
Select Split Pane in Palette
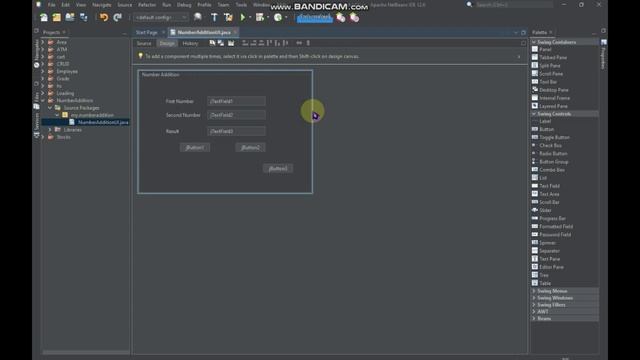pos(546,66)
